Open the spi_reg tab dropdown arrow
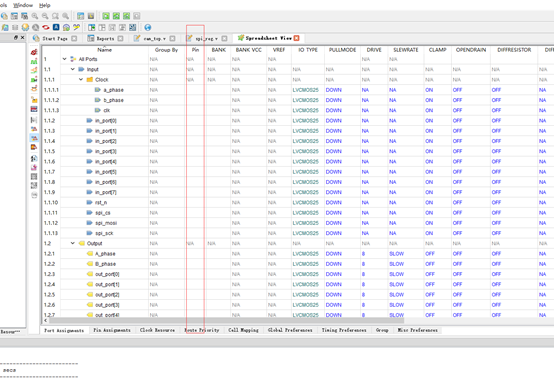The width and height of the screenshot is (554, 382). tap(216, 39)
